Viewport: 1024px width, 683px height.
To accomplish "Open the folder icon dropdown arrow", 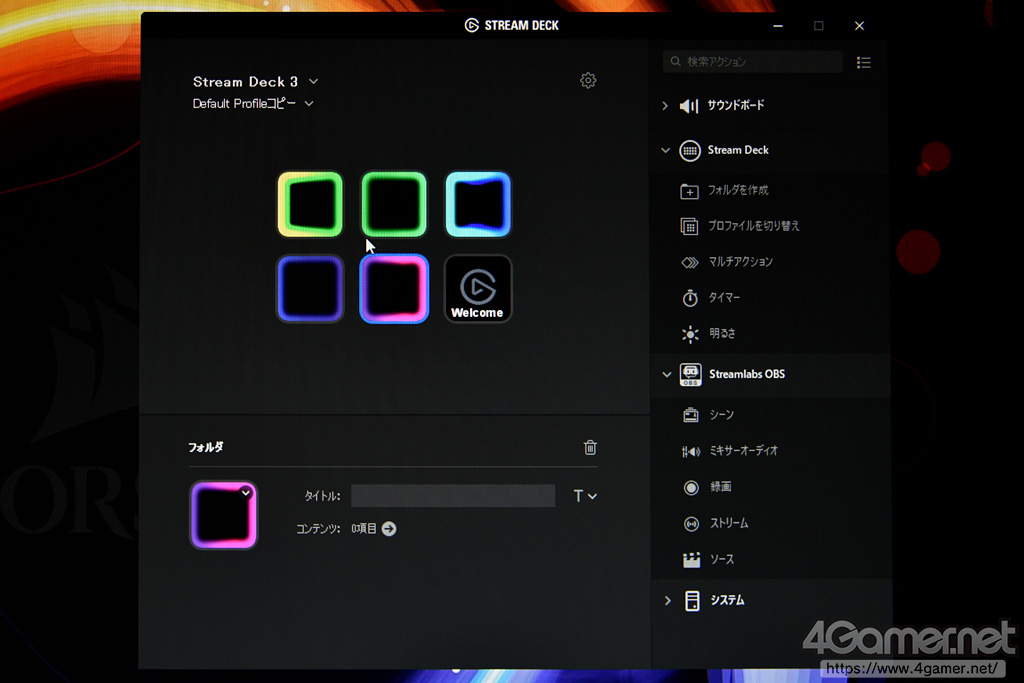I will (246, 493).
